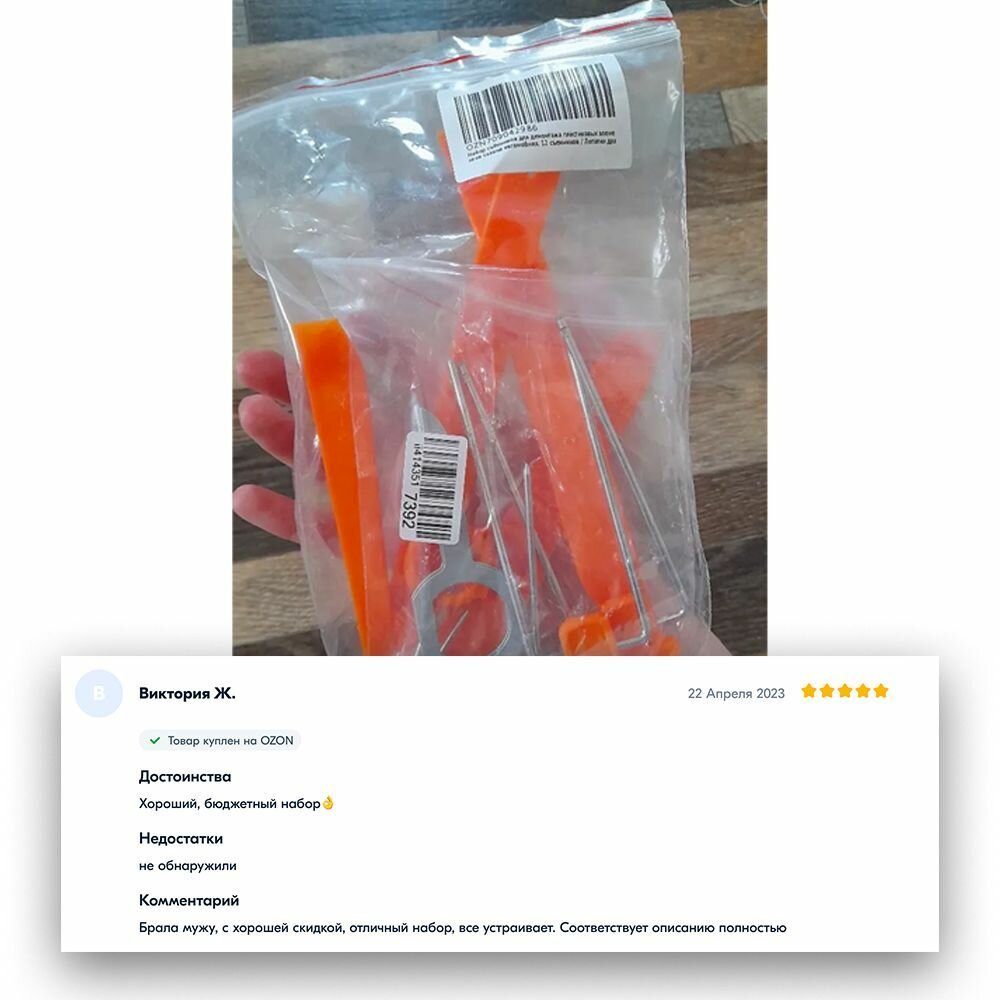Open the review photo of orange tools
Screen dimensions: 1000x1000
499,328
